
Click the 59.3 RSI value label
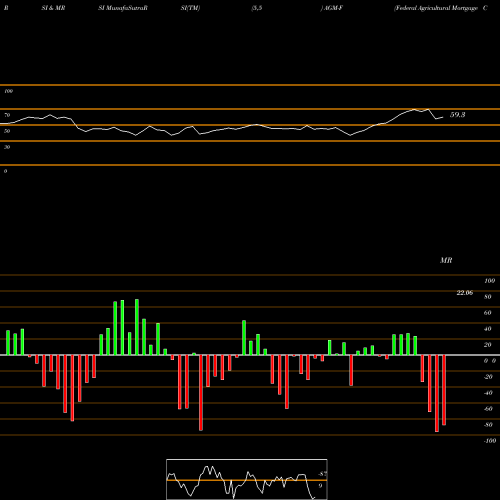[x=457, y=115]
